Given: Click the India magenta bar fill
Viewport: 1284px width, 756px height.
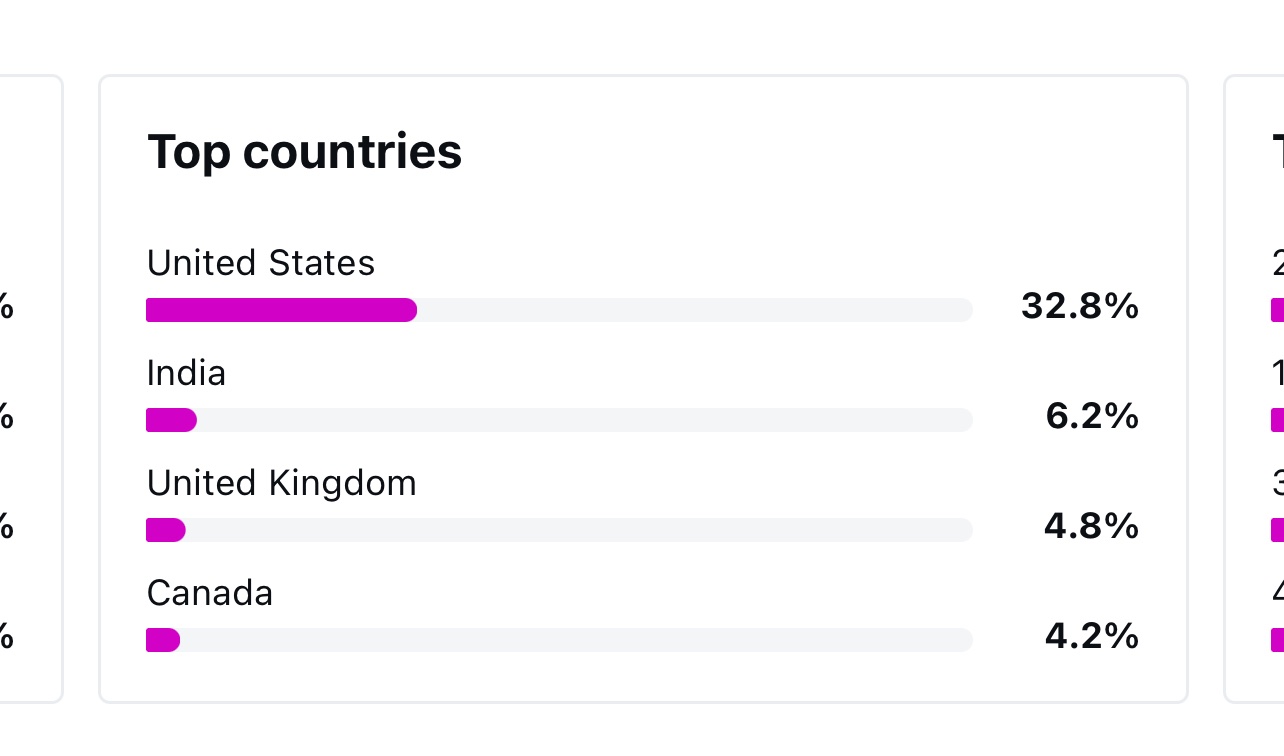Looking at the screenshot, I should 171,420.
